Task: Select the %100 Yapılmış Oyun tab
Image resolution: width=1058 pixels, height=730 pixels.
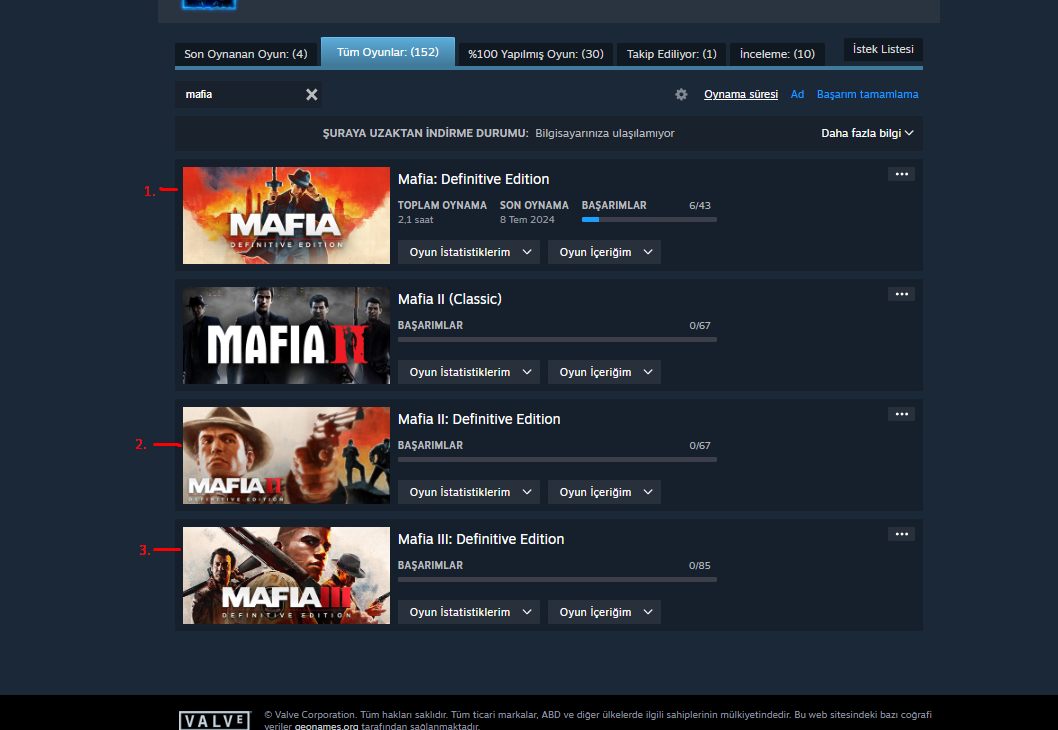Action: coord(534,54)
